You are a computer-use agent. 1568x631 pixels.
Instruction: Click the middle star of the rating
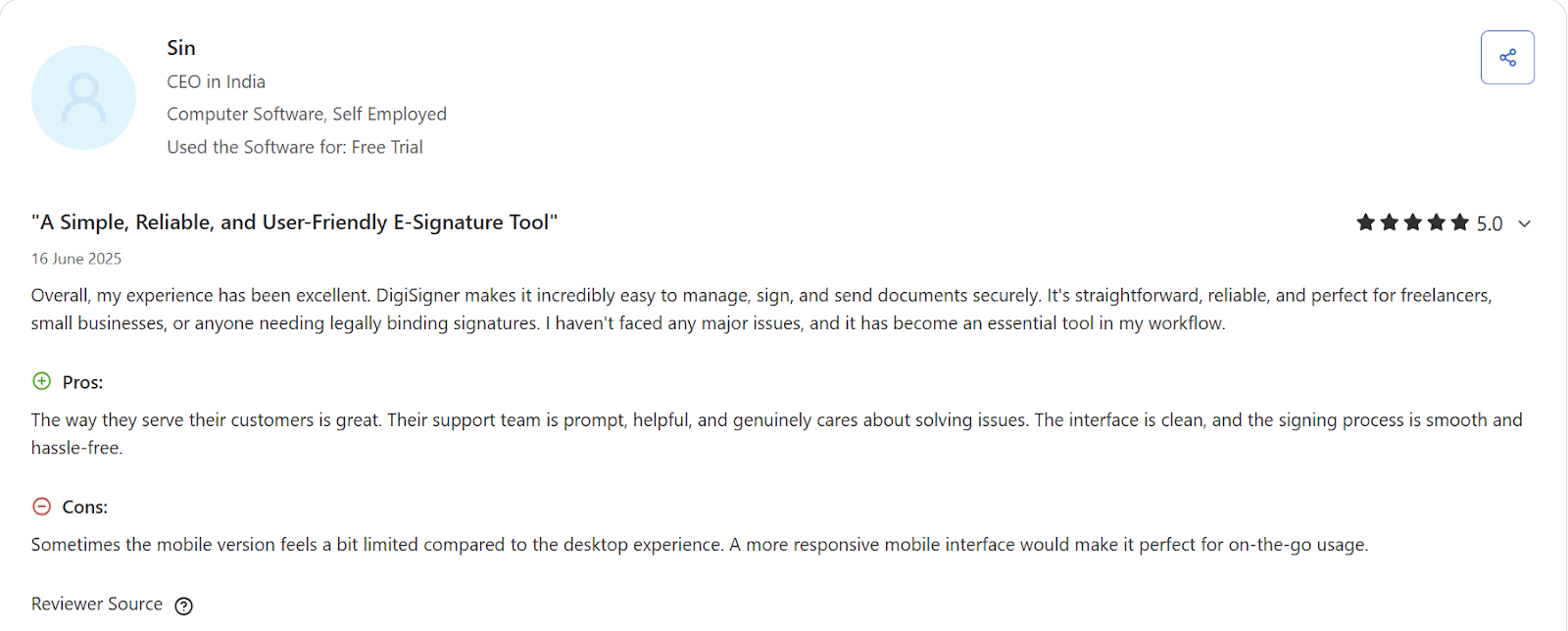[x=1412, y=222]
